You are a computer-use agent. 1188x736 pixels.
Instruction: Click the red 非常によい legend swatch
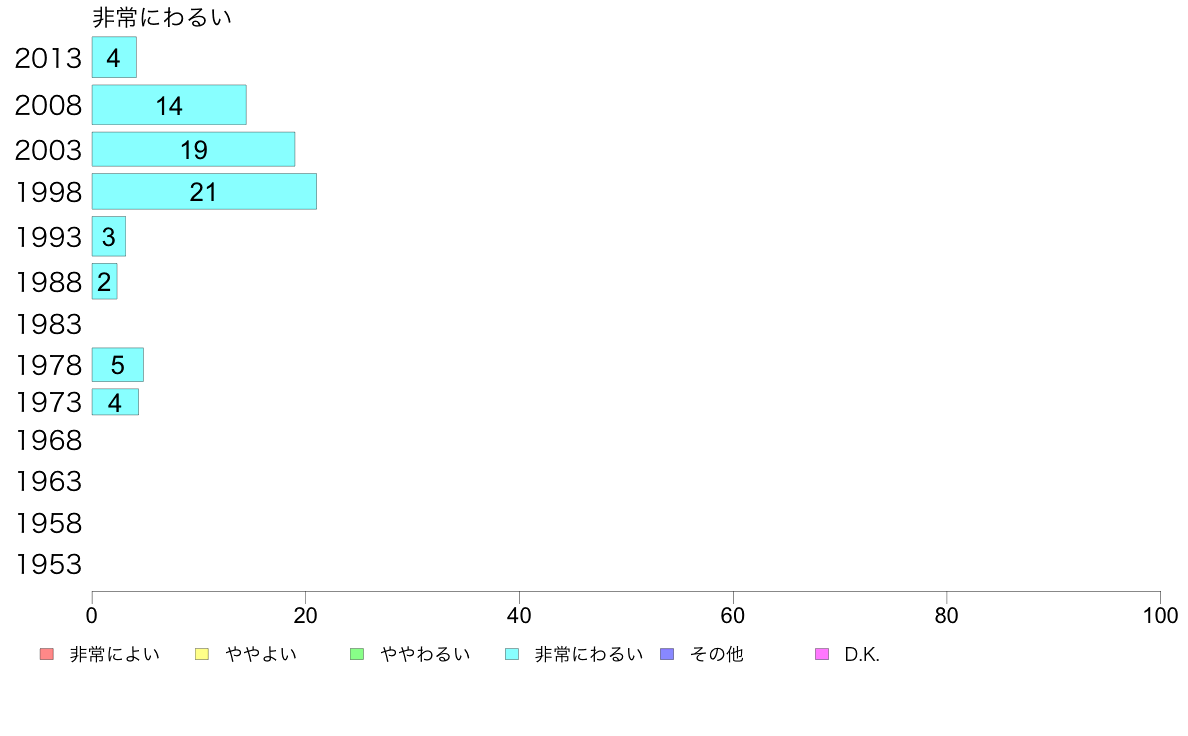(46, 654)
